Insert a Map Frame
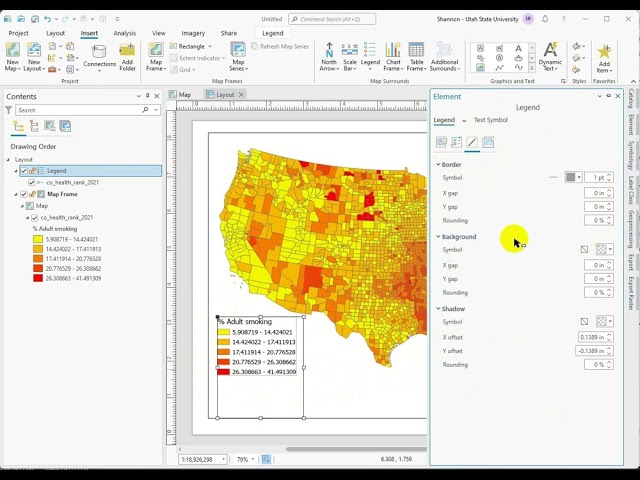Screen dimensions: 640x480 point(156,56)
